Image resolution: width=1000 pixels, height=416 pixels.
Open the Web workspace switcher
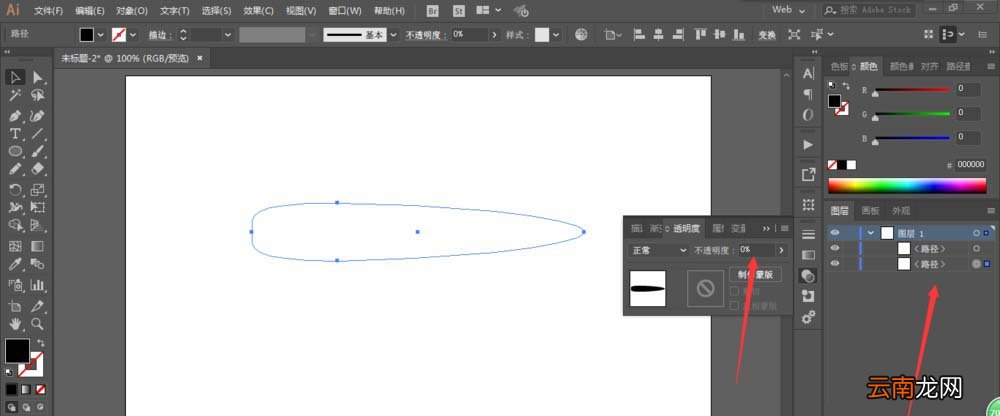789,10
